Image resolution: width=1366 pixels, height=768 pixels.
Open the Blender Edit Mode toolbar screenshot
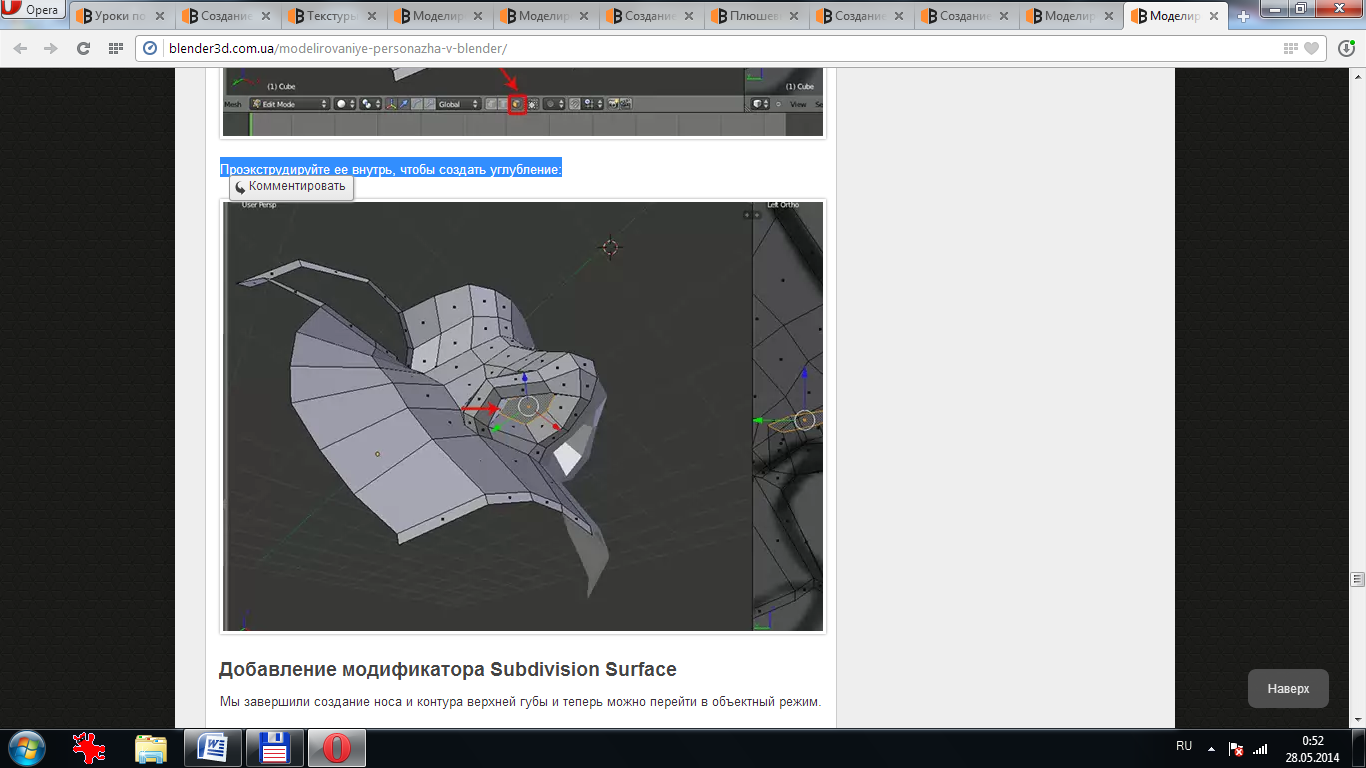tap(523, 103)
